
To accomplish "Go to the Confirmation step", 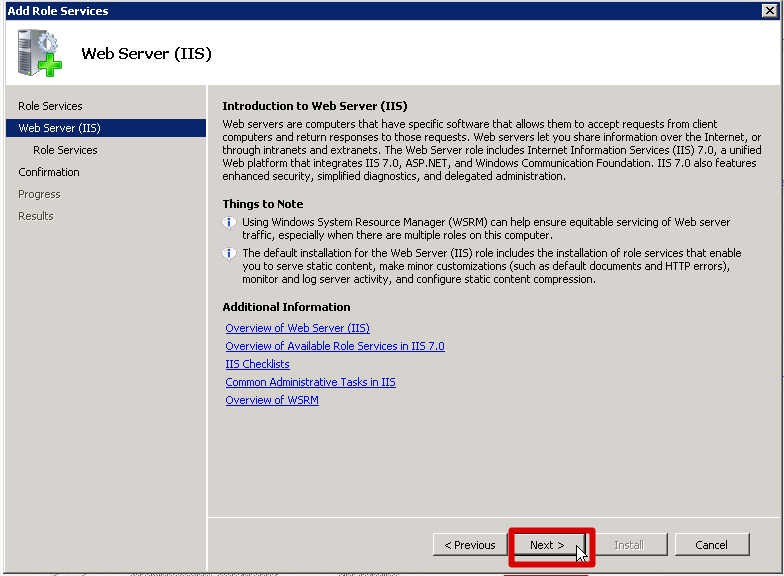I will pyautogui.click(x=48, y=172).
